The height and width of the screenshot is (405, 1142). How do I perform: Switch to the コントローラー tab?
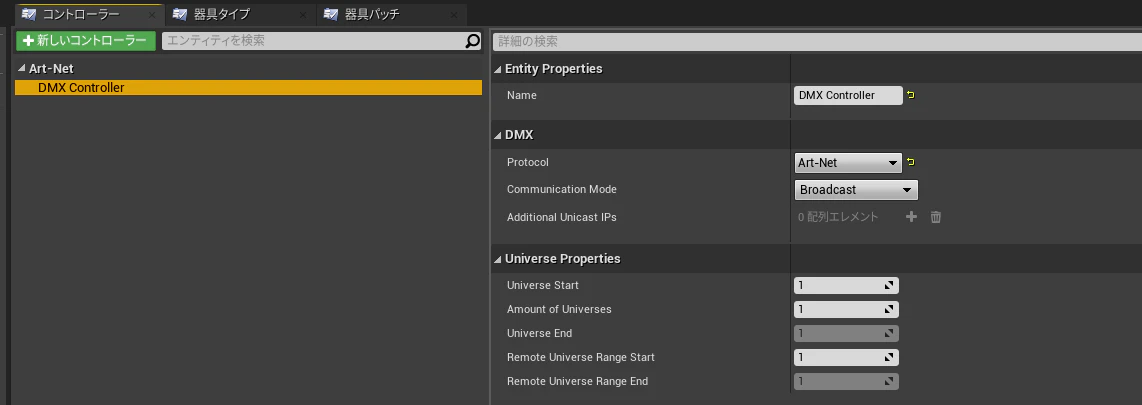(89, 15)
